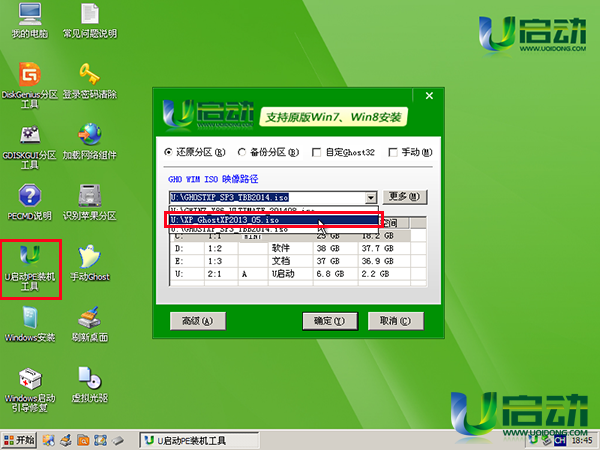The image size is (600, 450).
Task: Open the 我的电脑 desktop icon
Action: pos(30,20)
